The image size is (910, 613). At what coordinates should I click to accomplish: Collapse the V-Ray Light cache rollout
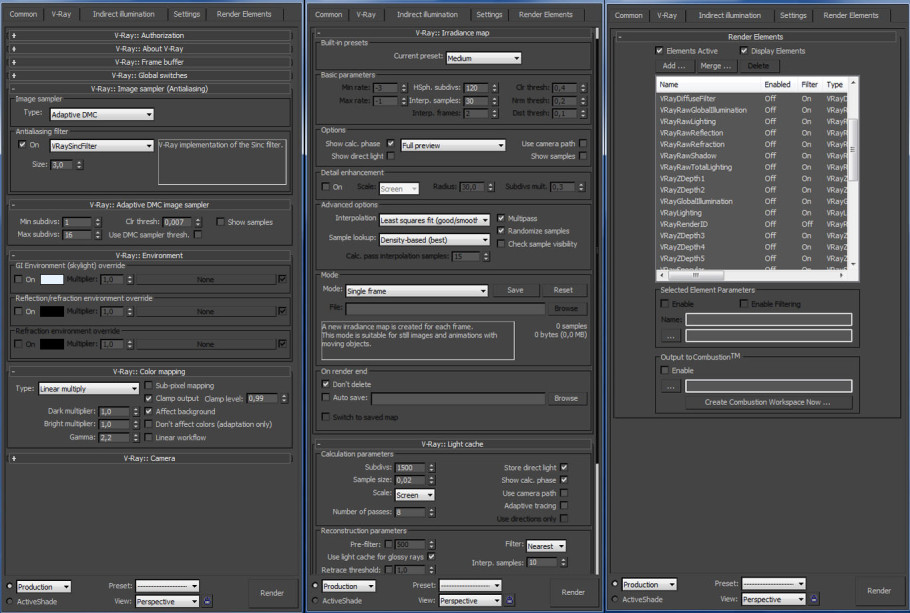pos(452,444)
